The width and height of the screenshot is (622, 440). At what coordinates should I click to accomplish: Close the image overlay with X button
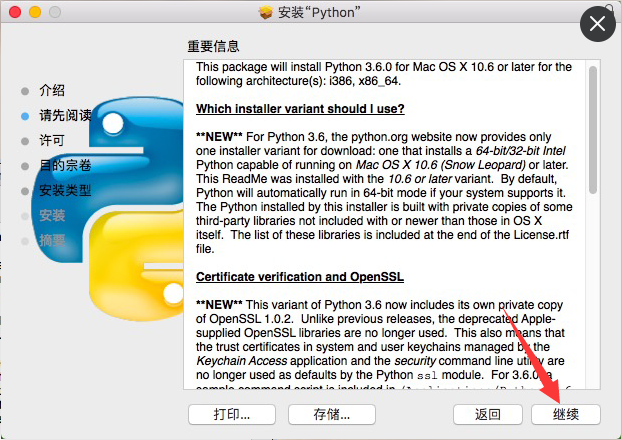pos(597,24)
